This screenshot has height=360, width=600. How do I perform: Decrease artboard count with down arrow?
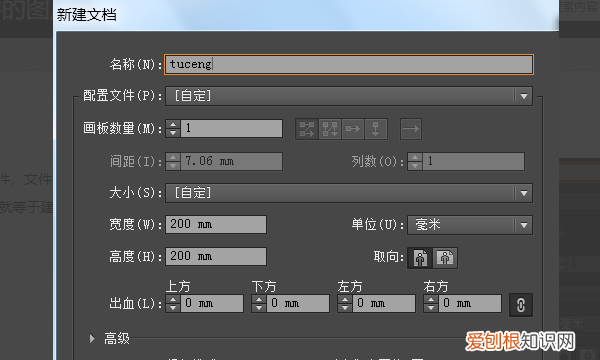point(173,133)
